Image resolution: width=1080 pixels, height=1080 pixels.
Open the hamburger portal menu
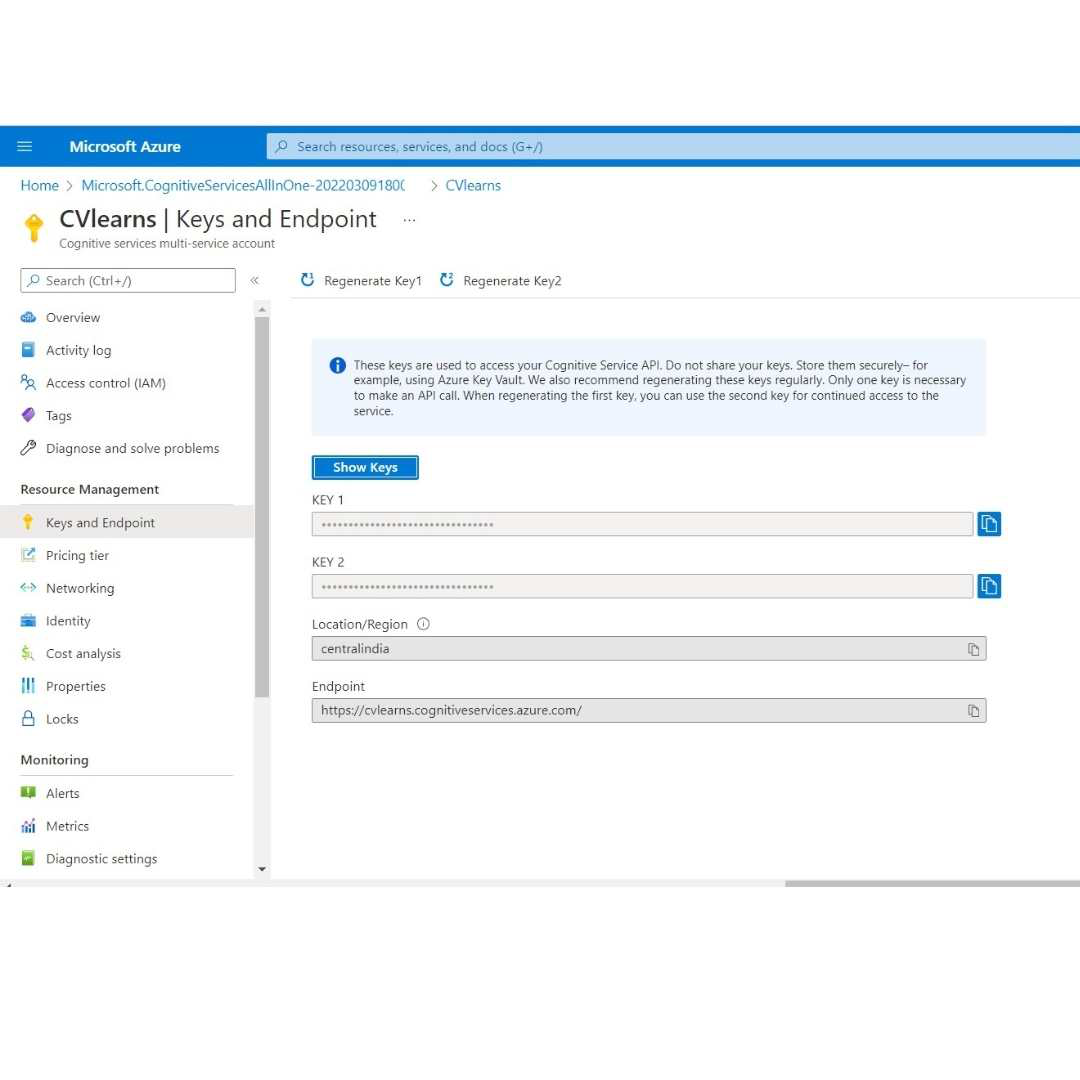coord(25,146)
